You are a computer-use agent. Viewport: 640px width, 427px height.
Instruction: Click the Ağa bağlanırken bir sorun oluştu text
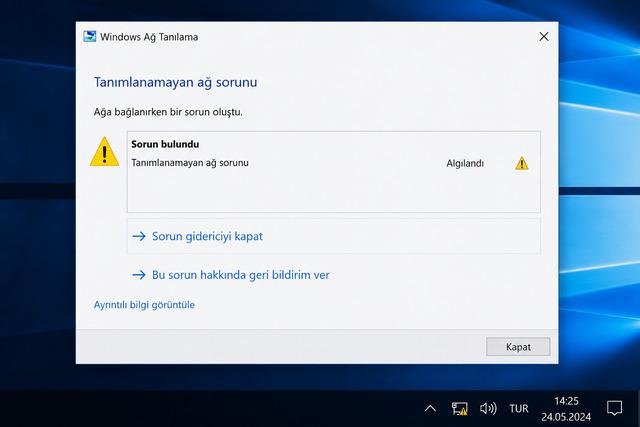tap(168, 112)
